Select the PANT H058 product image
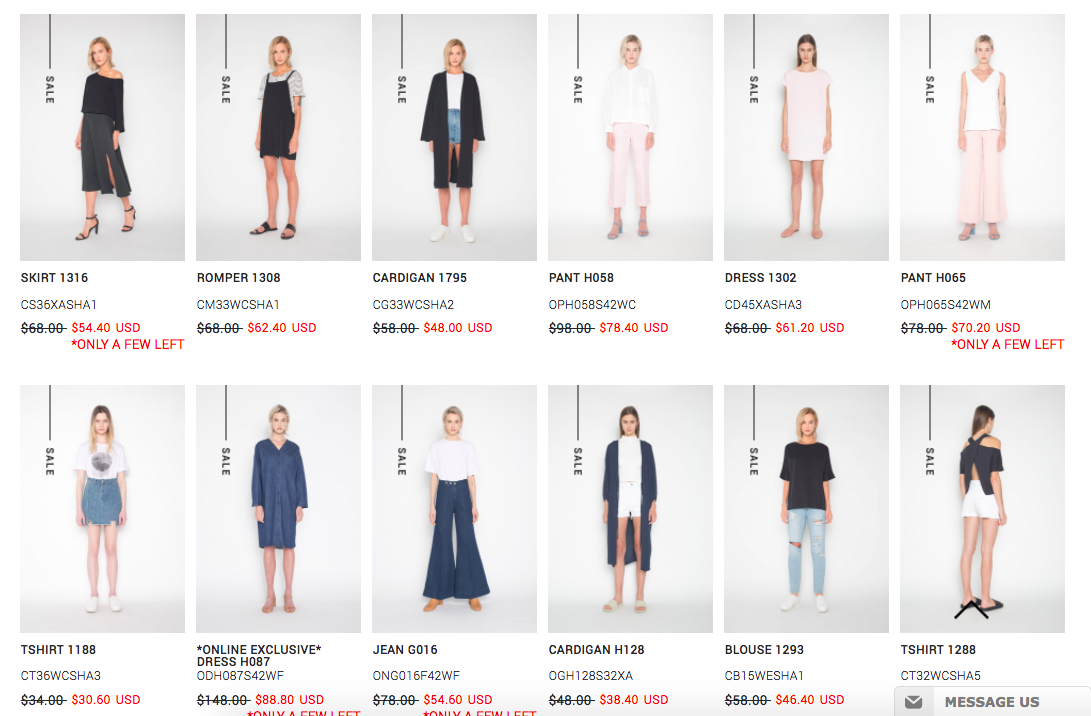 [630, 138]
